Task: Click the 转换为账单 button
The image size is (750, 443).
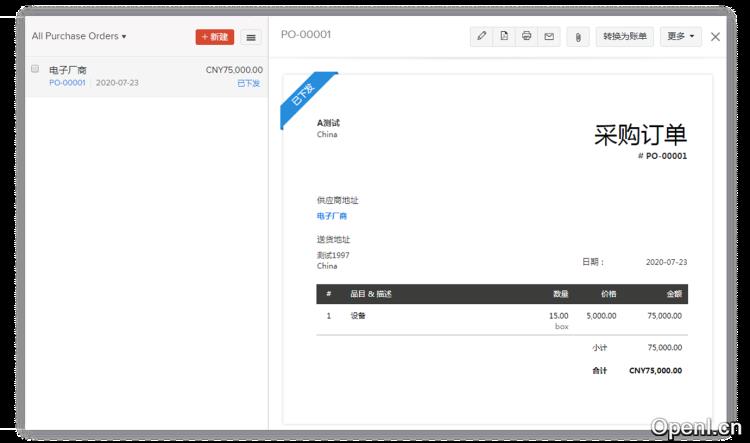Action: coord(625,36)
